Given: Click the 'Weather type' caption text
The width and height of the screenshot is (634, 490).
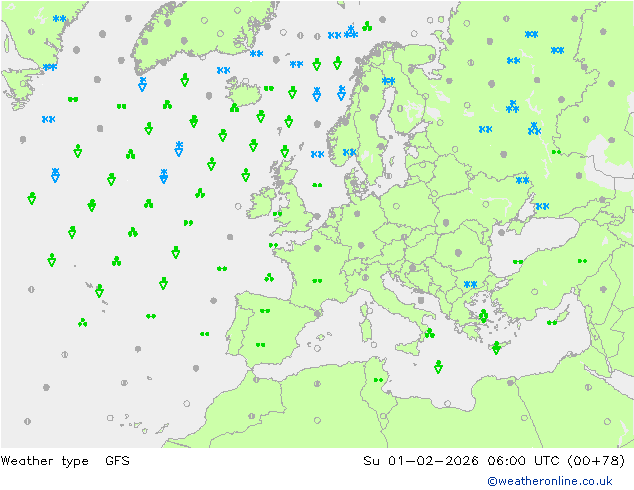Looking at the screenshot, I should pos(44,461).
